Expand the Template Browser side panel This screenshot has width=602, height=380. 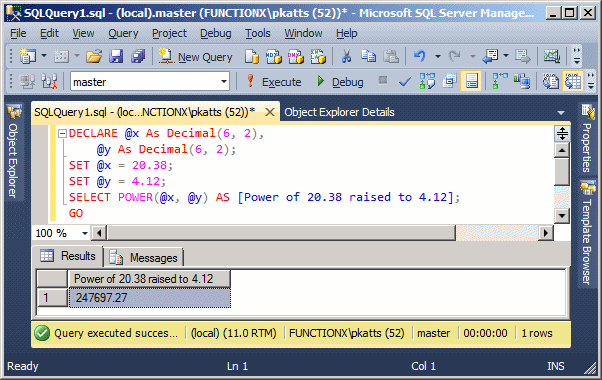(x=587, y=233)
